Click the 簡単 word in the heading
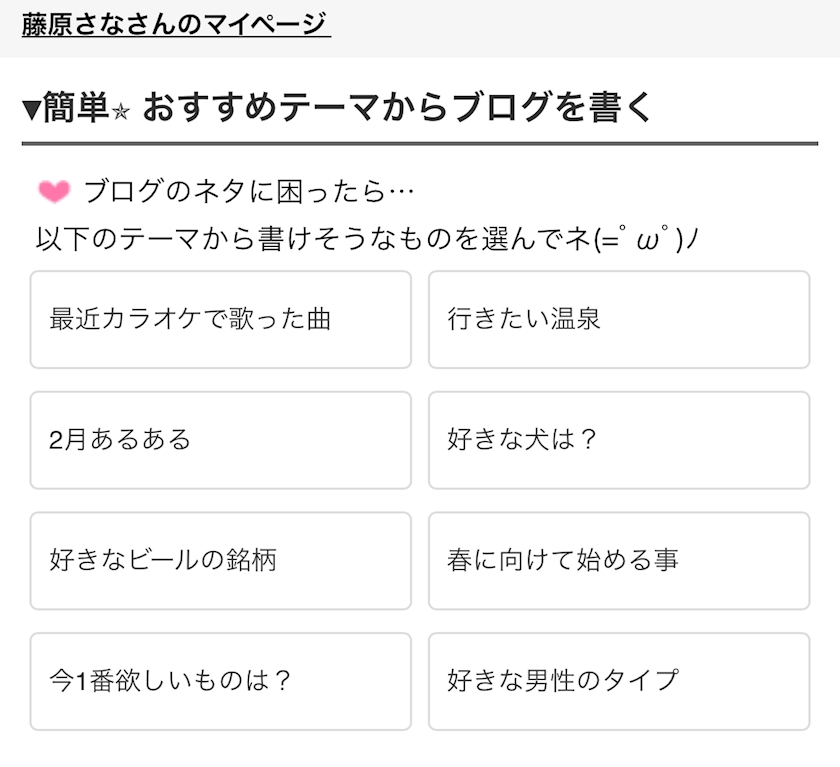Screen dimensions: 840x767 coord(75,108)
